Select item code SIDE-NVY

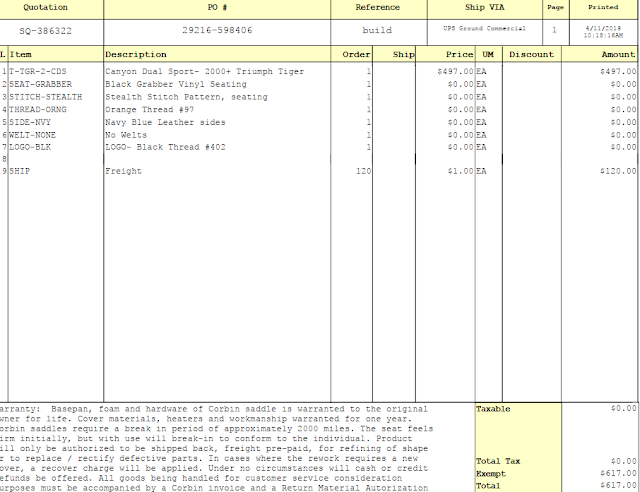point(30,122)
